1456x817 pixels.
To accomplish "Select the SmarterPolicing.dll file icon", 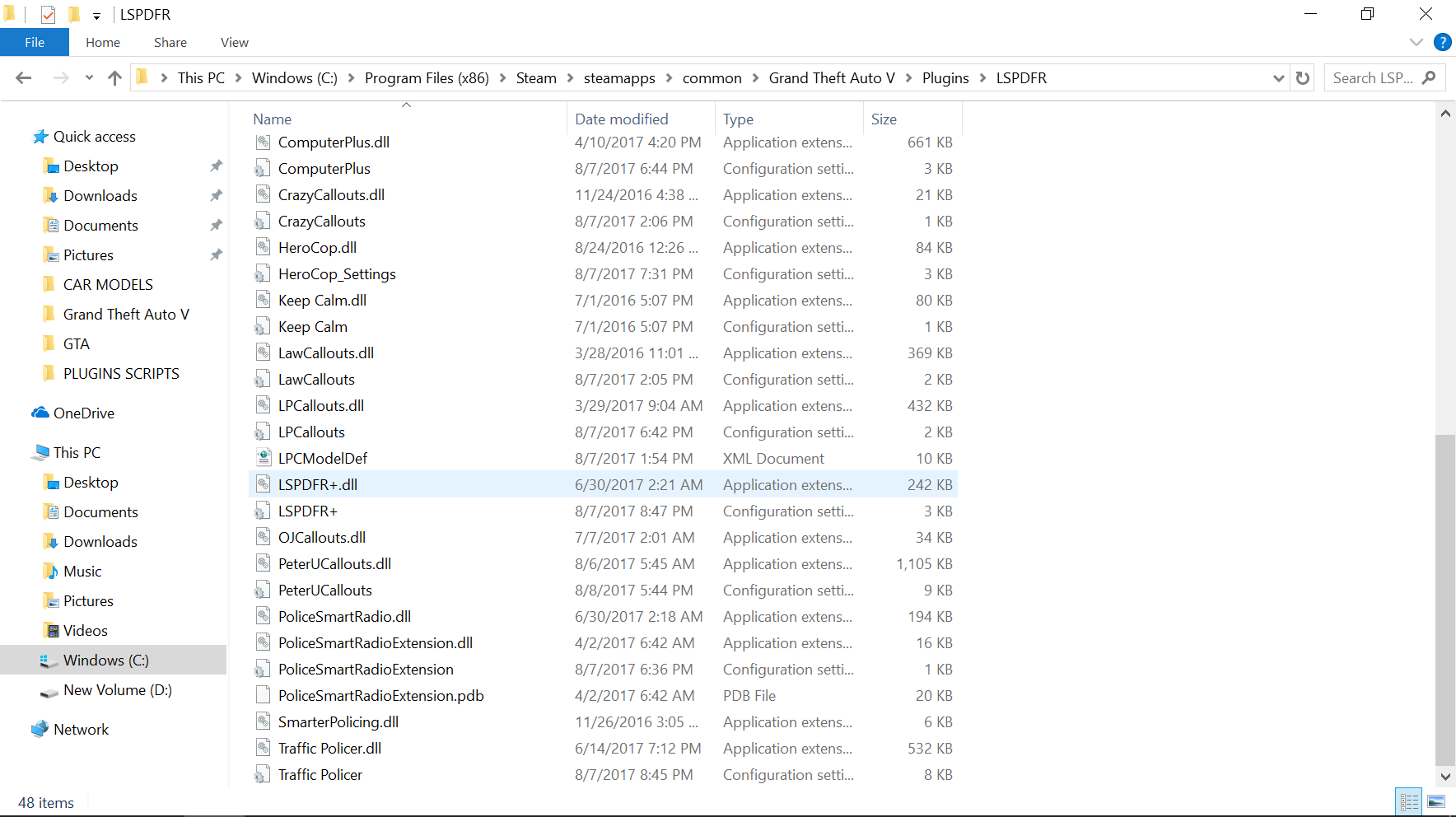I will coord(263,721).
